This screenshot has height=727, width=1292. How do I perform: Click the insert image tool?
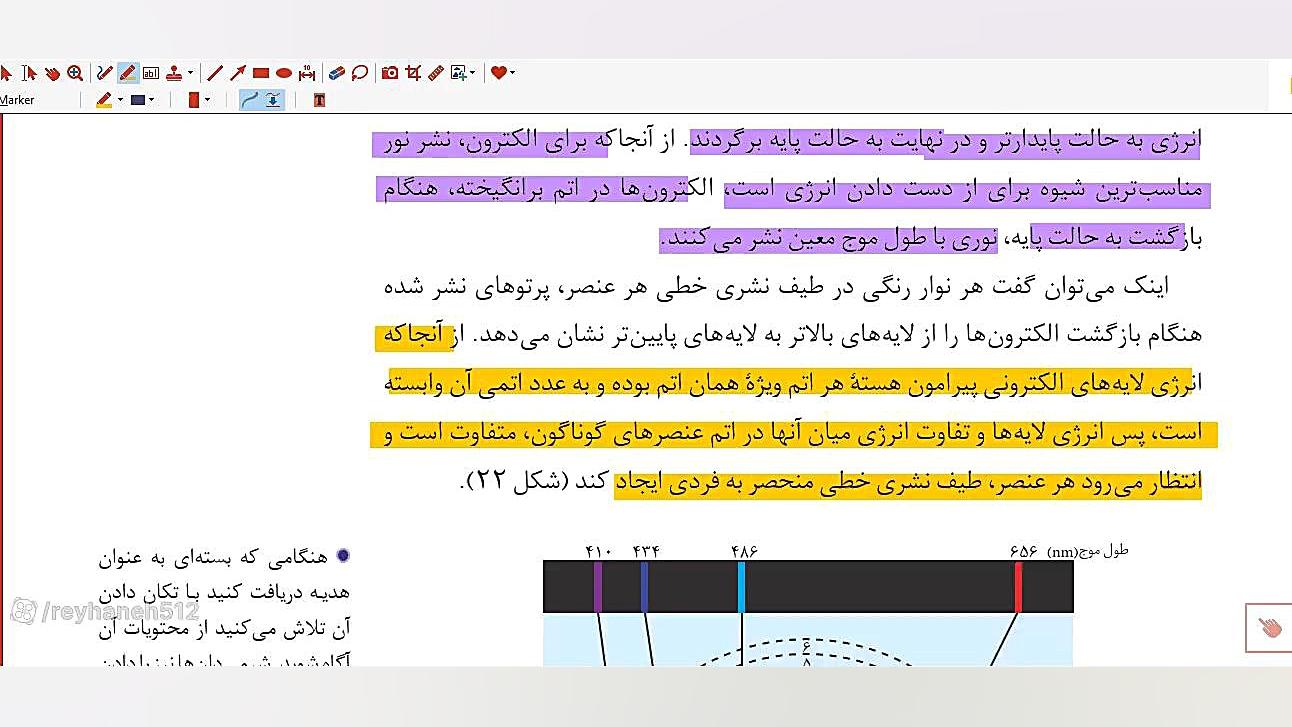459,73
